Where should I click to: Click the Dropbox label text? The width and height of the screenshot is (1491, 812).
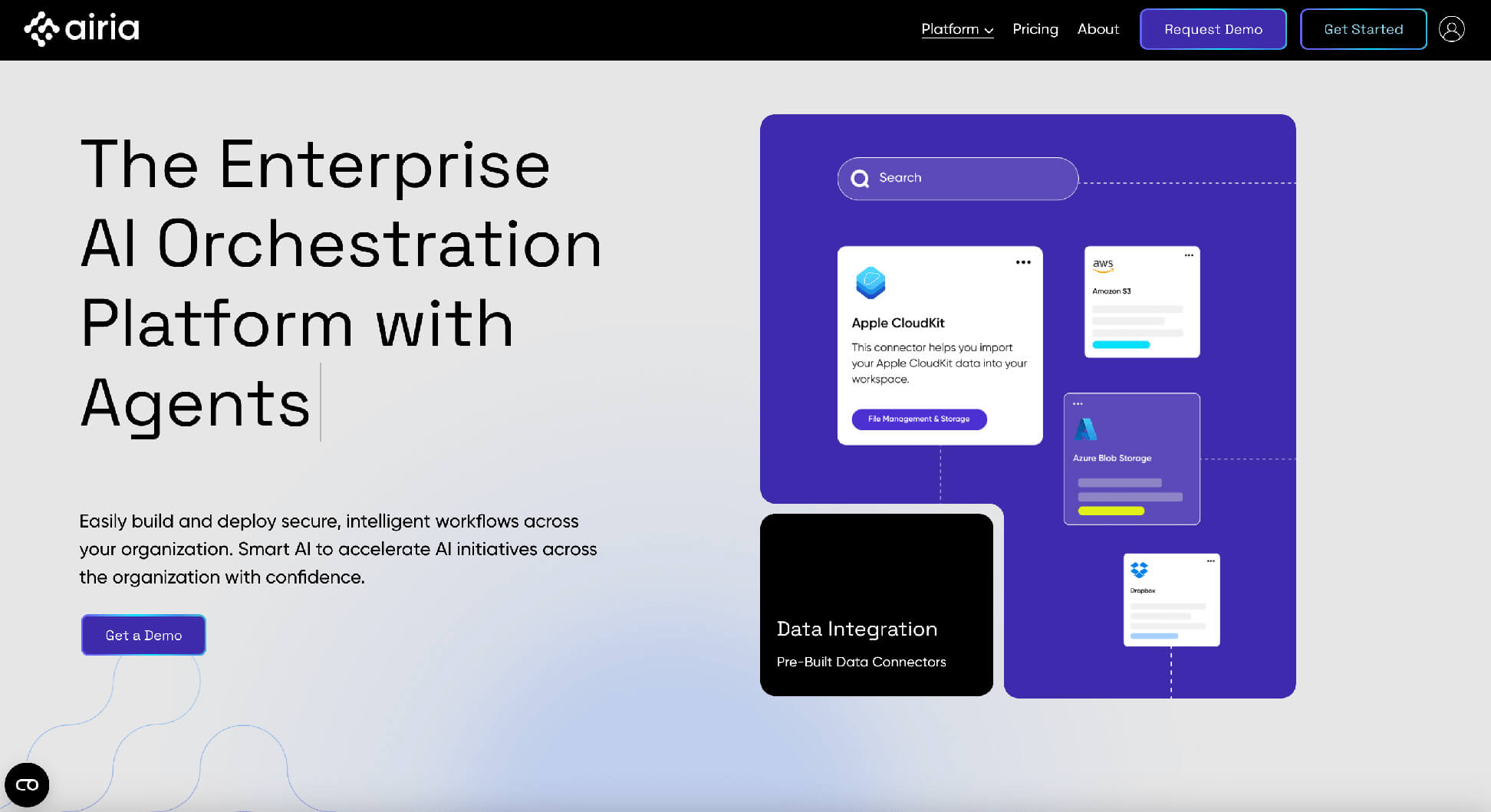click(x=1142, y=590)
